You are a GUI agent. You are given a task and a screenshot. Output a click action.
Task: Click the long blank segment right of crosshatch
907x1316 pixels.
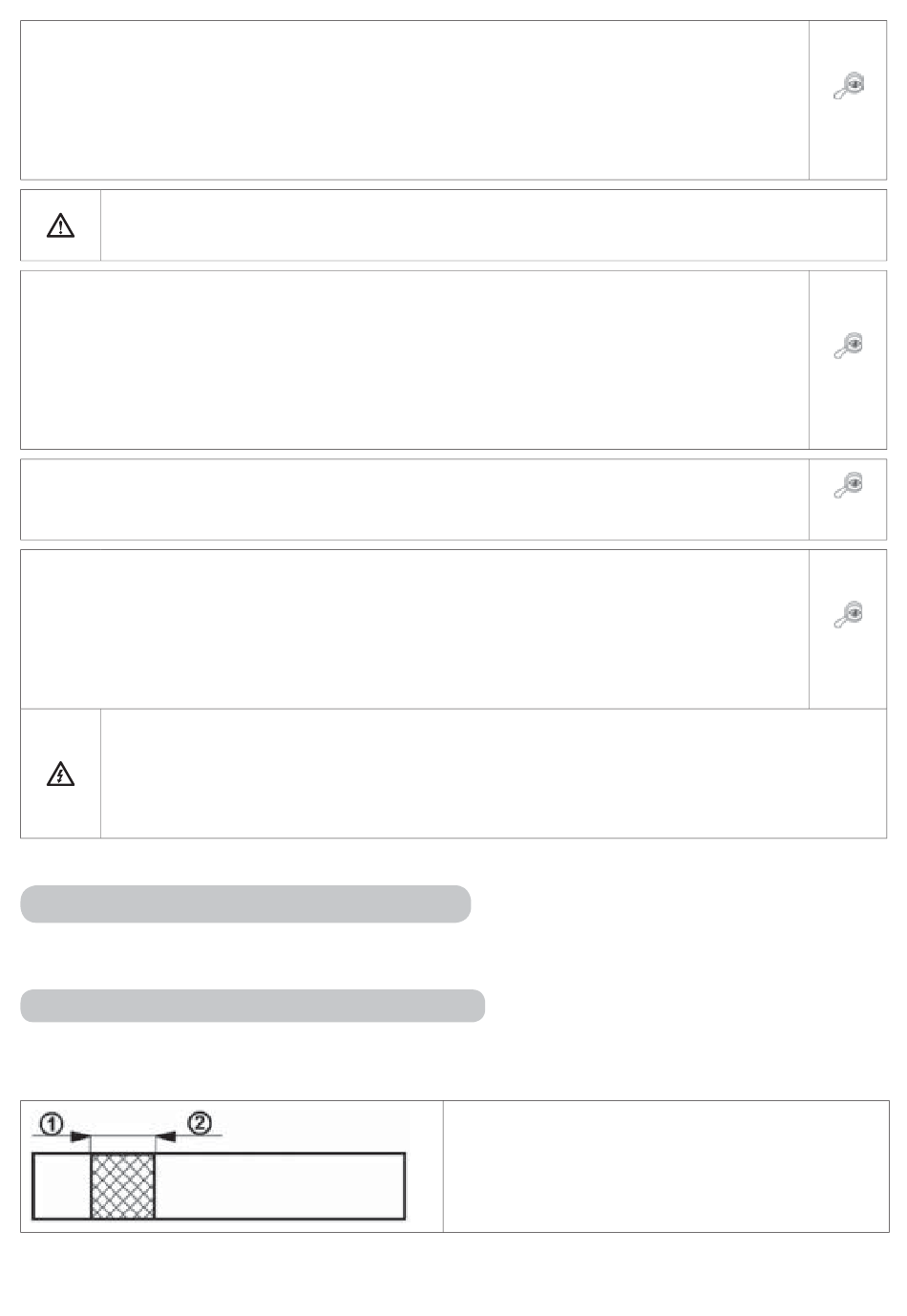point(279,1185)
